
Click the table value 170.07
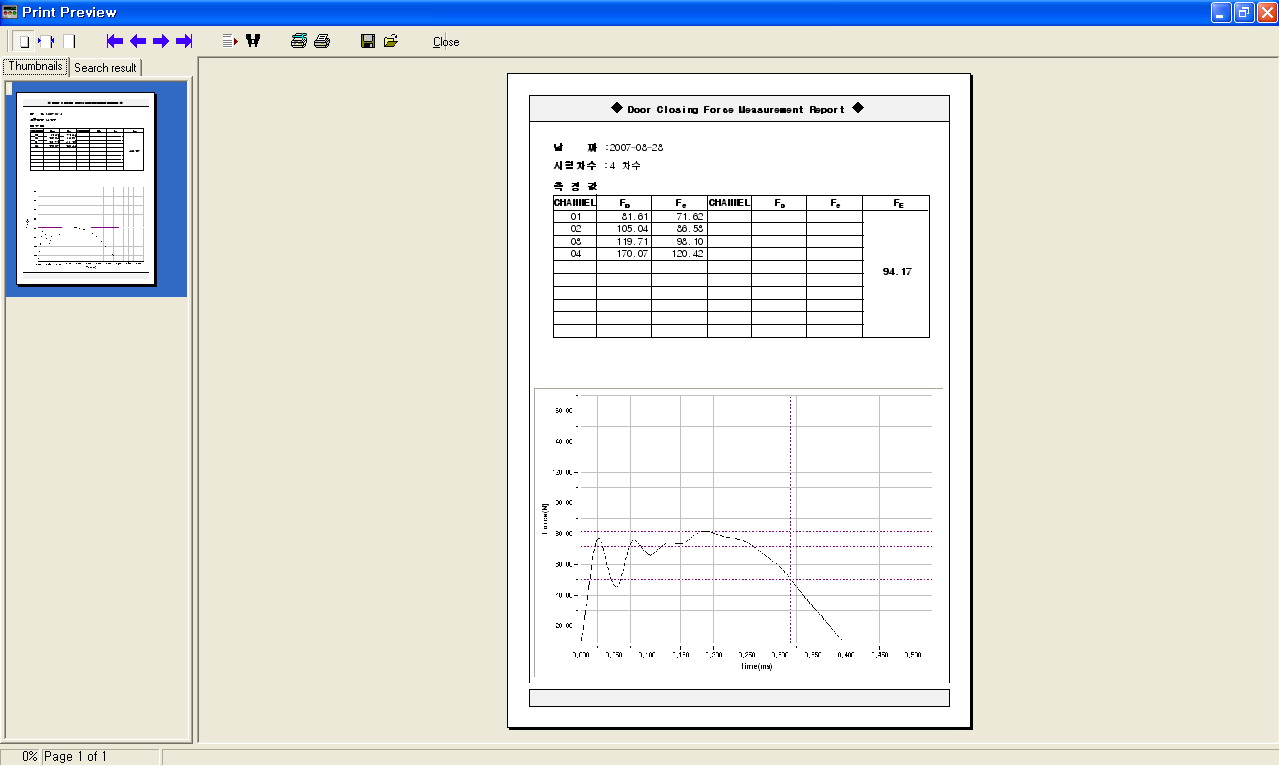tap(632, 254)
